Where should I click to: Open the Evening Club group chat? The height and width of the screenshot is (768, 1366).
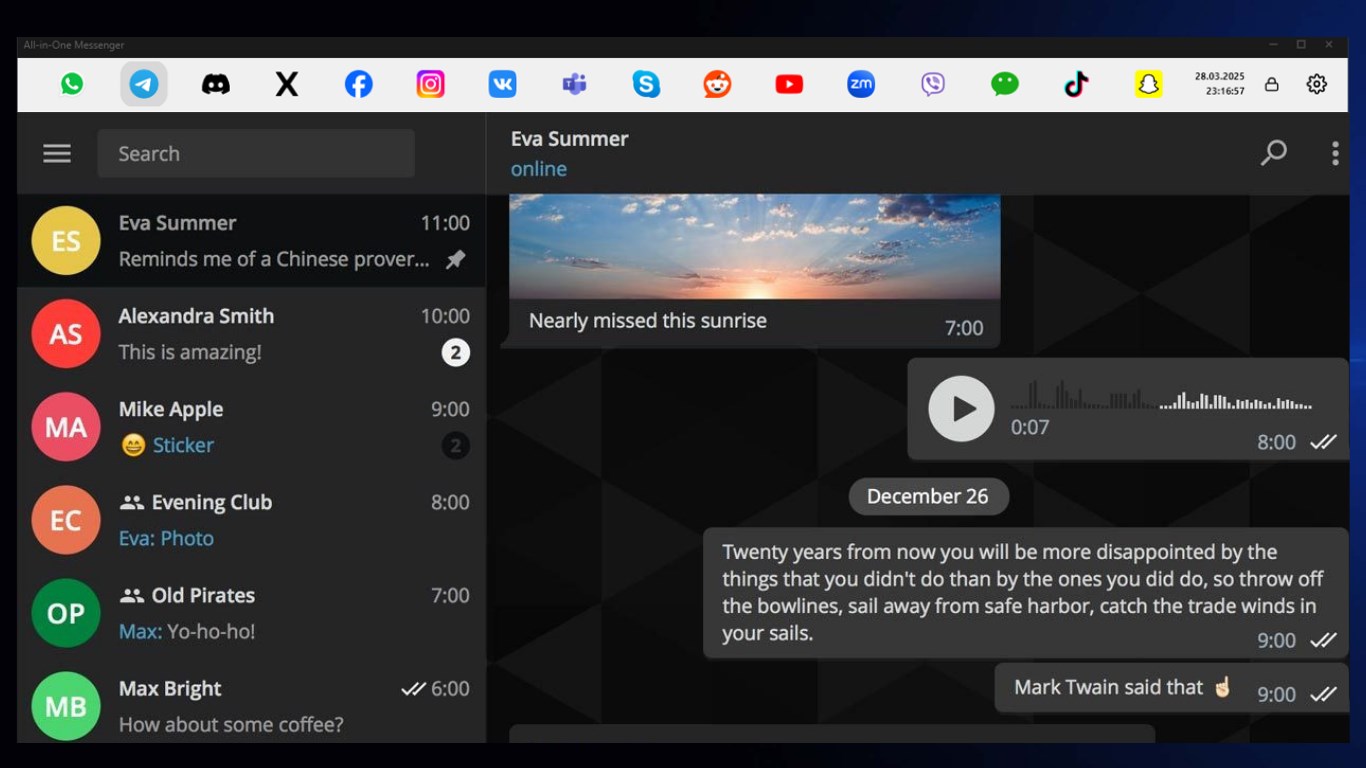pyautogui.click(x=250, y=519)
